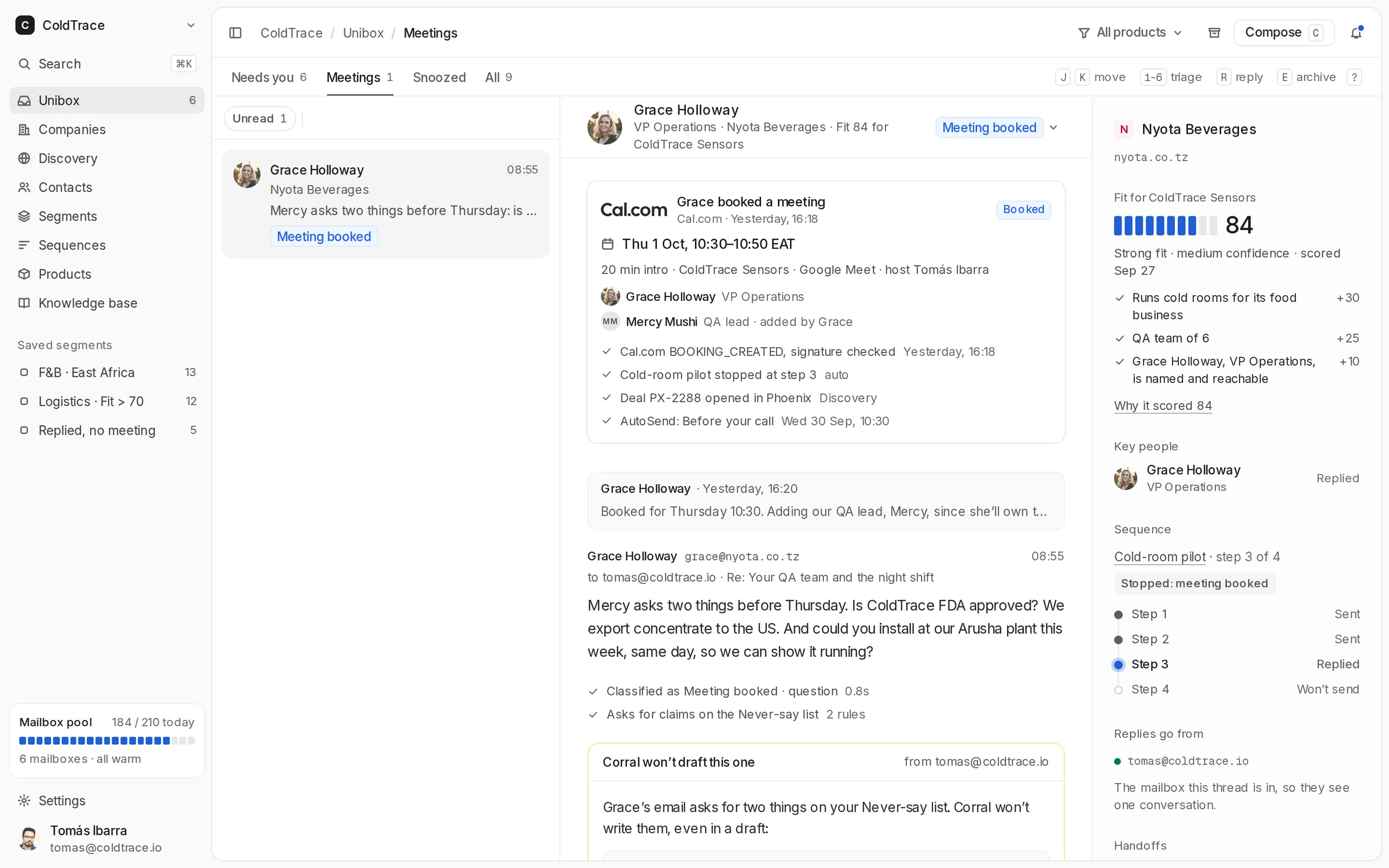Open Products page
This screenshot has width=1389, height=868.
[107, 274]
